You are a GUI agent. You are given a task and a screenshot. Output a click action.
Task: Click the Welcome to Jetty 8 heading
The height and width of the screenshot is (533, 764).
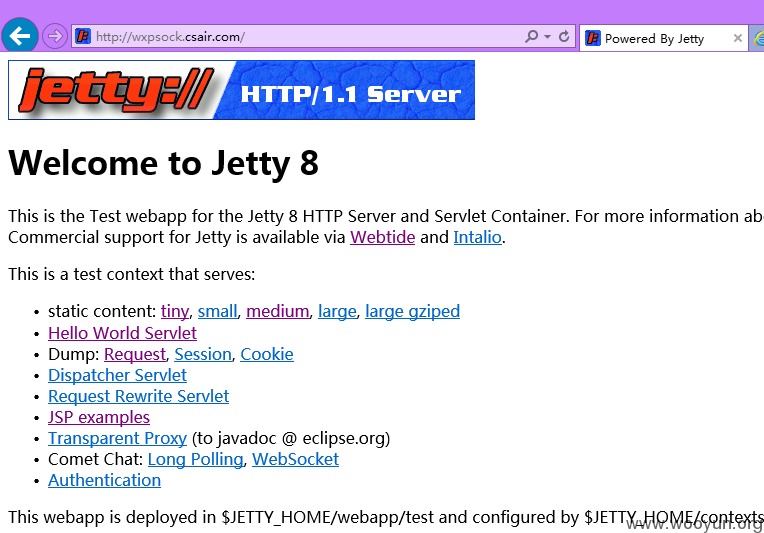[164, 163]
